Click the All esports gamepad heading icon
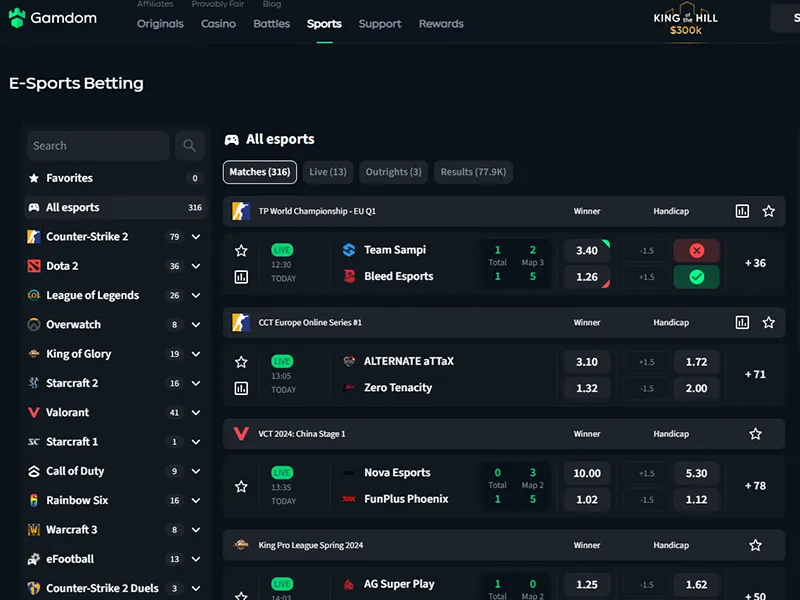This screenshot has height=600, width=800. coord(232,140)
